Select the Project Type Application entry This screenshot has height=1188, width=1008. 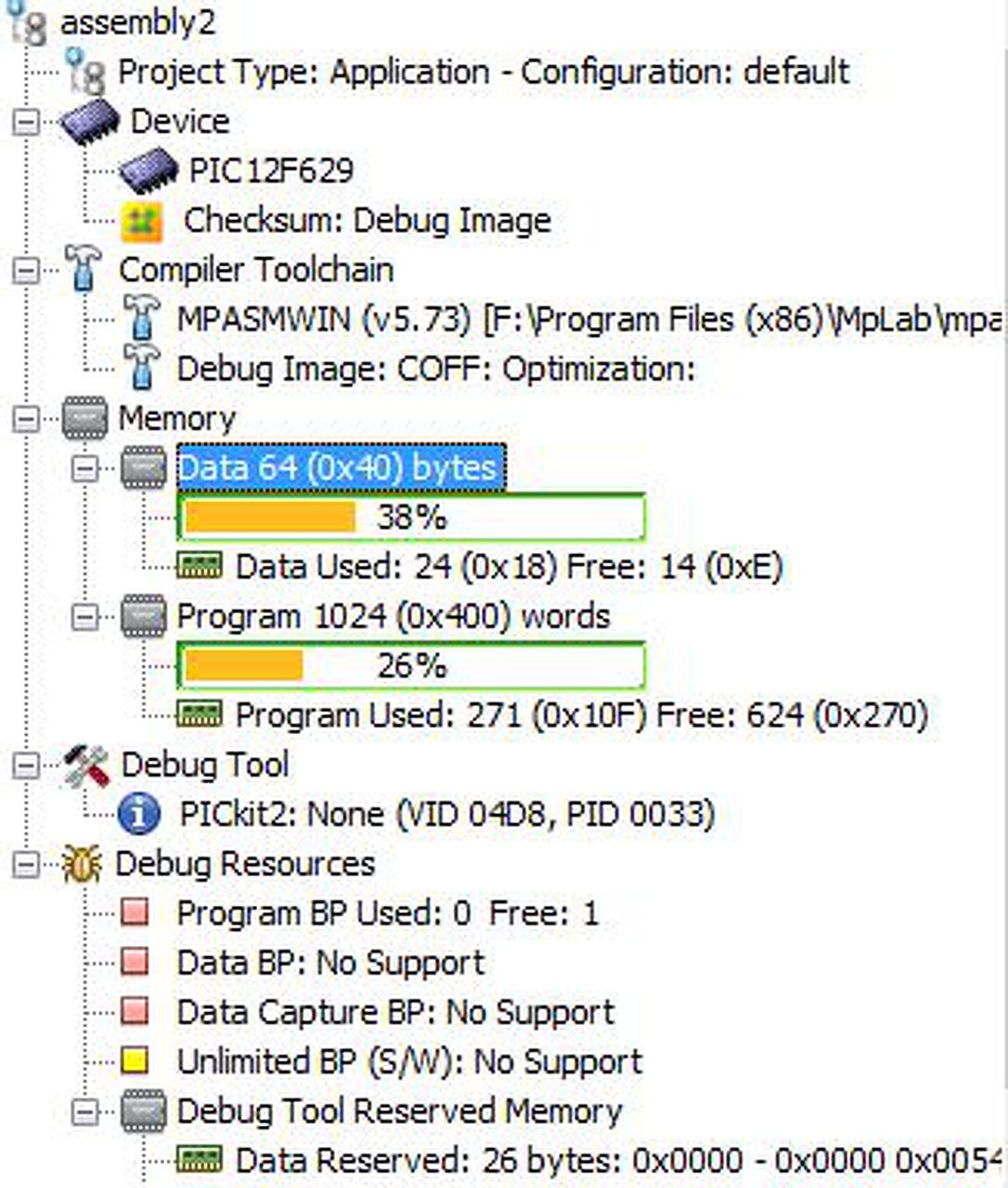click(483, 71)
